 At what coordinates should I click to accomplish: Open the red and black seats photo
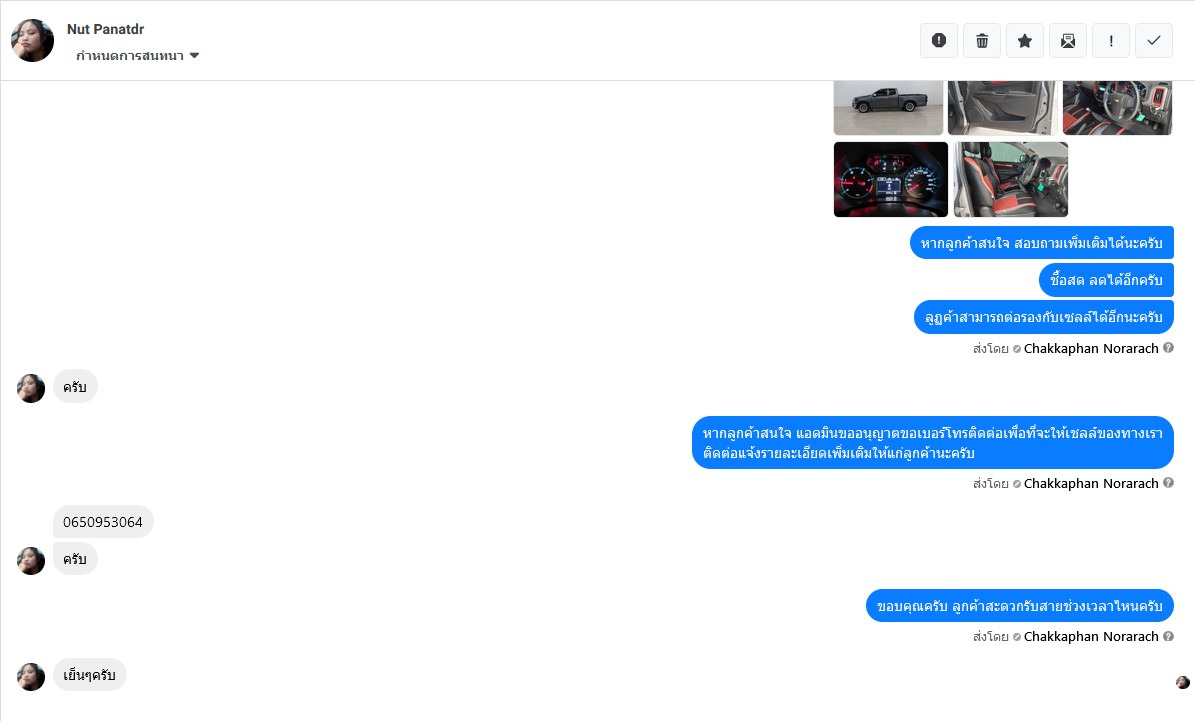(1011, 179)
